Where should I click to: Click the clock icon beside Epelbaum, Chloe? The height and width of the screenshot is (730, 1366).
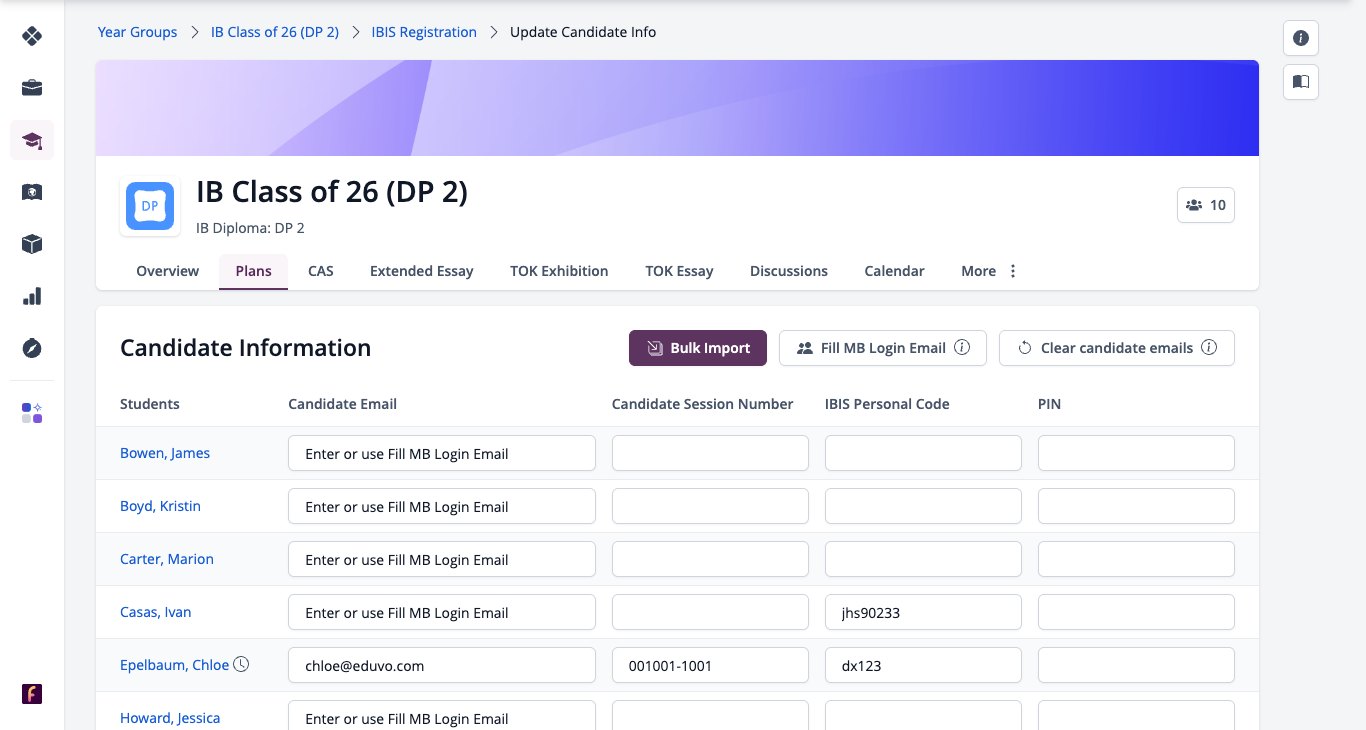(x=241, y=664)
